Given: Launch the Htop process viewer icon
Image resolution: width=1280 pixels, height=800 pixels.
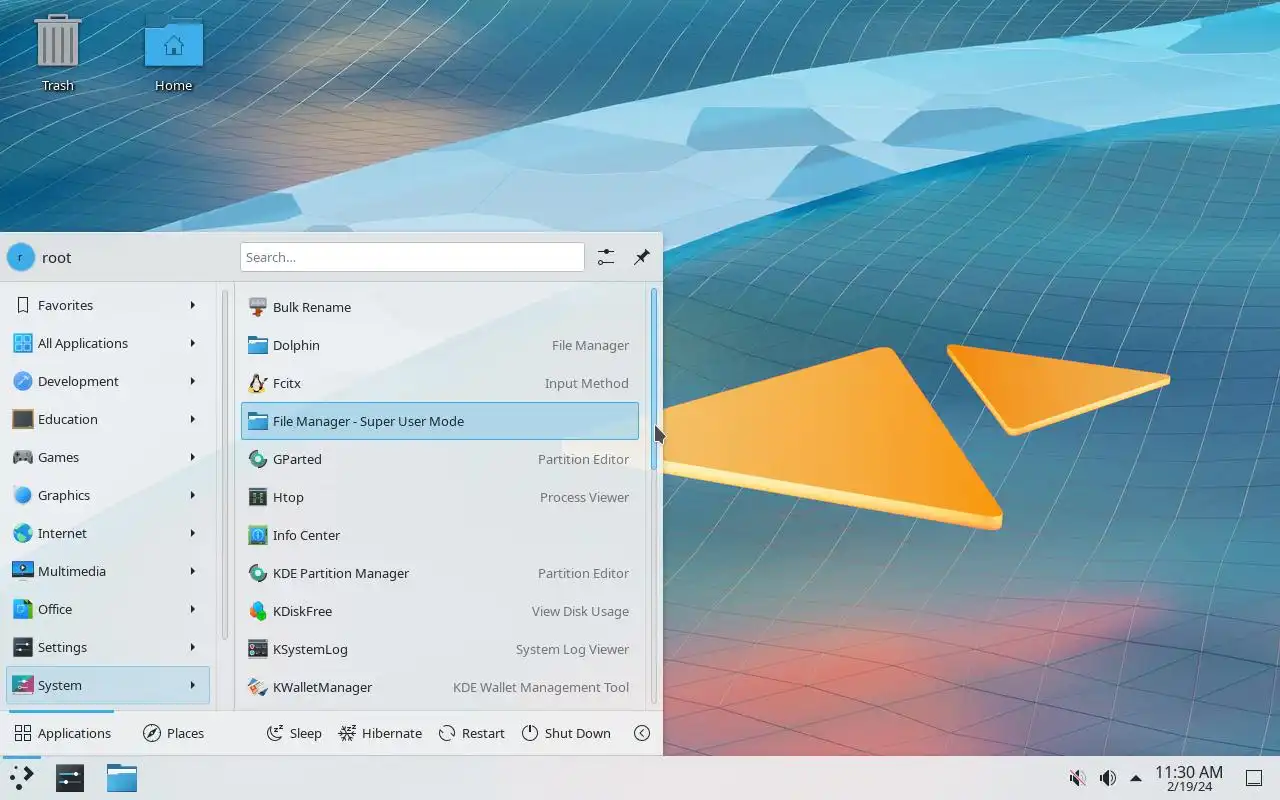Looking at the screenshot, I should coord(257,497).
